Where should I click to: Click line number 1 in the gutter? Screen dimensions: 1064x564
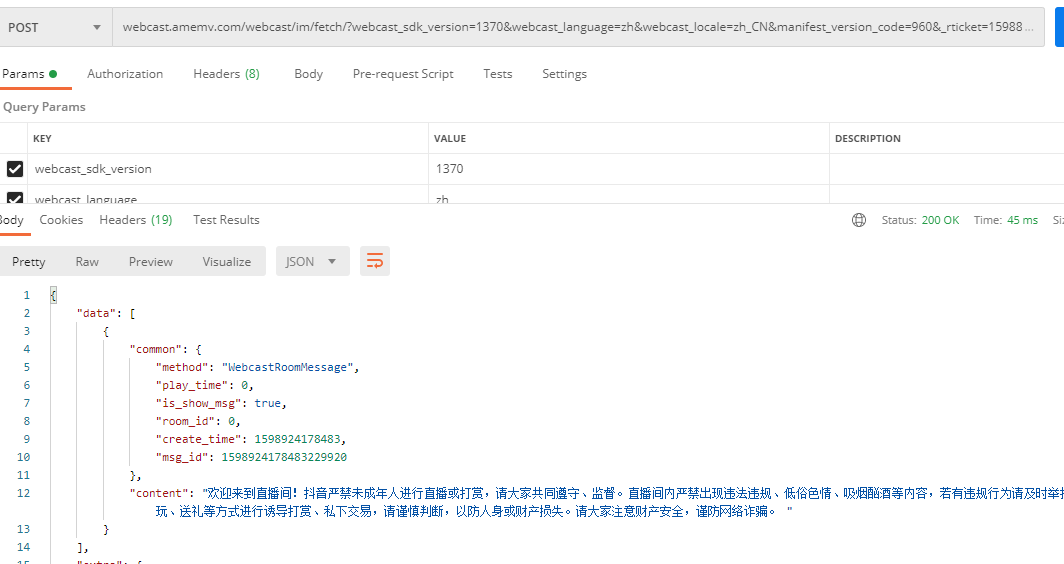[26, 295]
